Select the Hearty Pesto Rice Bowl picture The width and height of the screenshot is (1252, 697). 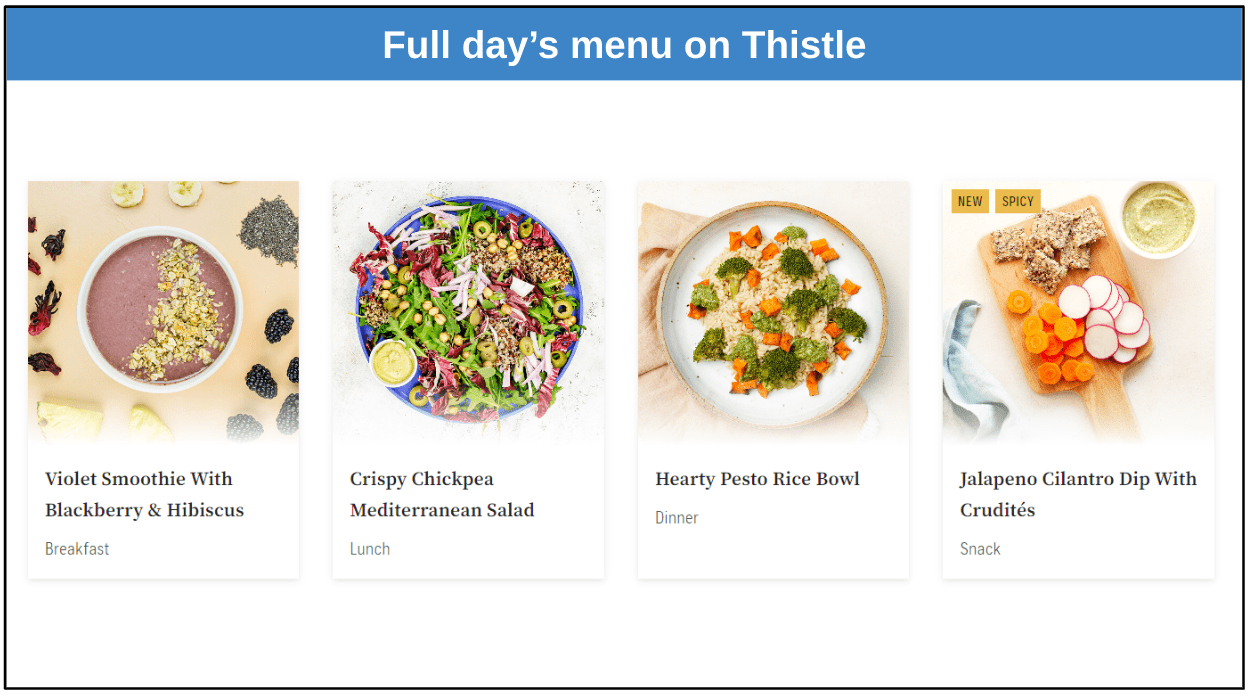773,311
